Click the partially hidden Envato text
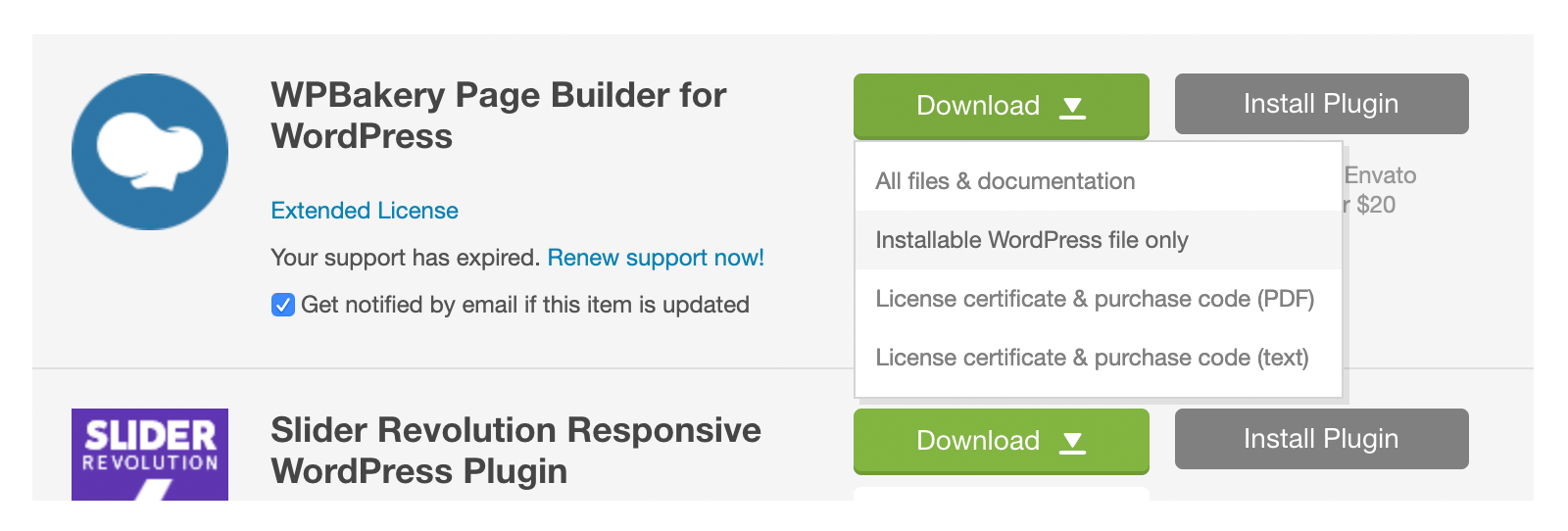Image resolution: width=1568 pixels, height=531 pixels. point(1380,176)
